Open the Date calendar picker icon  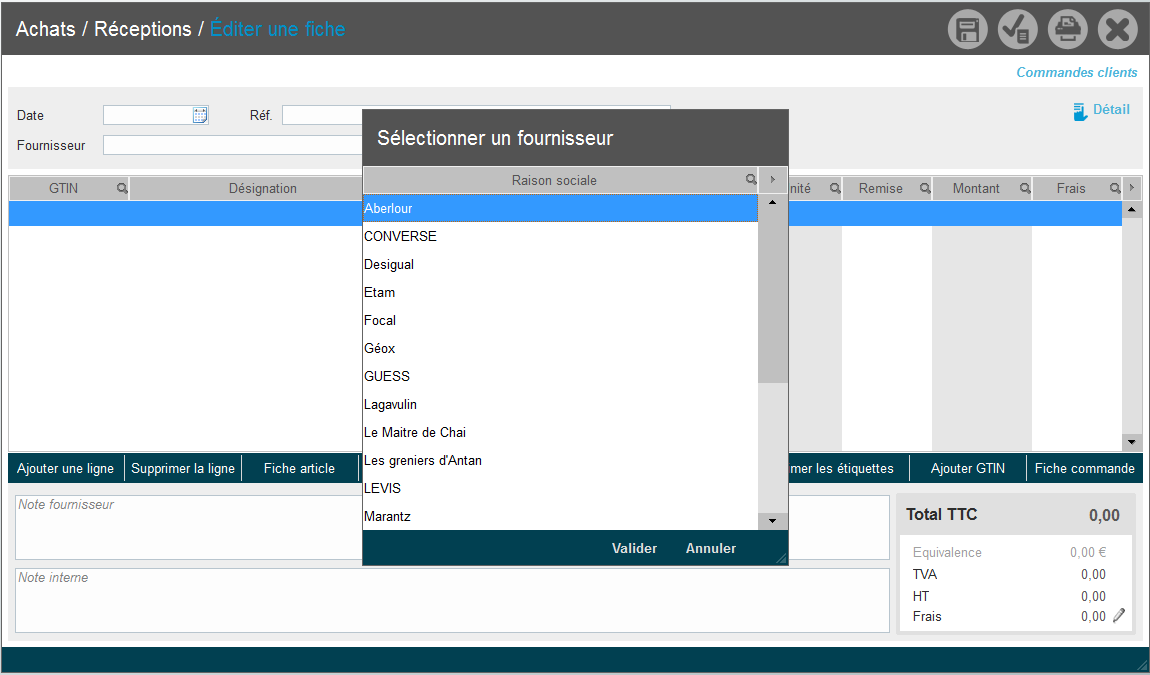click(x=199, y=115)
